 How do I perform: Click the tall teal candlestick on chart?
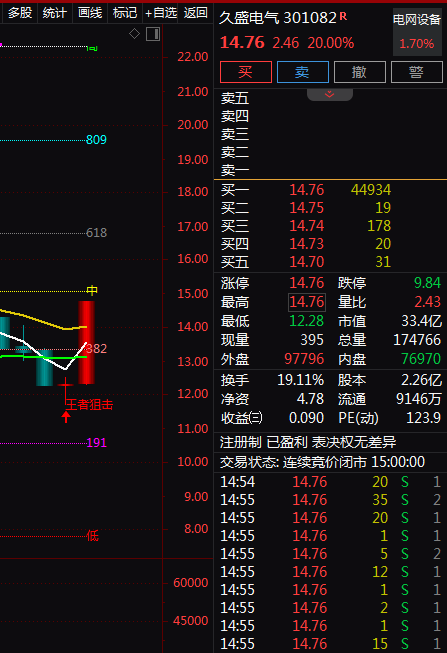(x=45, y=368)
